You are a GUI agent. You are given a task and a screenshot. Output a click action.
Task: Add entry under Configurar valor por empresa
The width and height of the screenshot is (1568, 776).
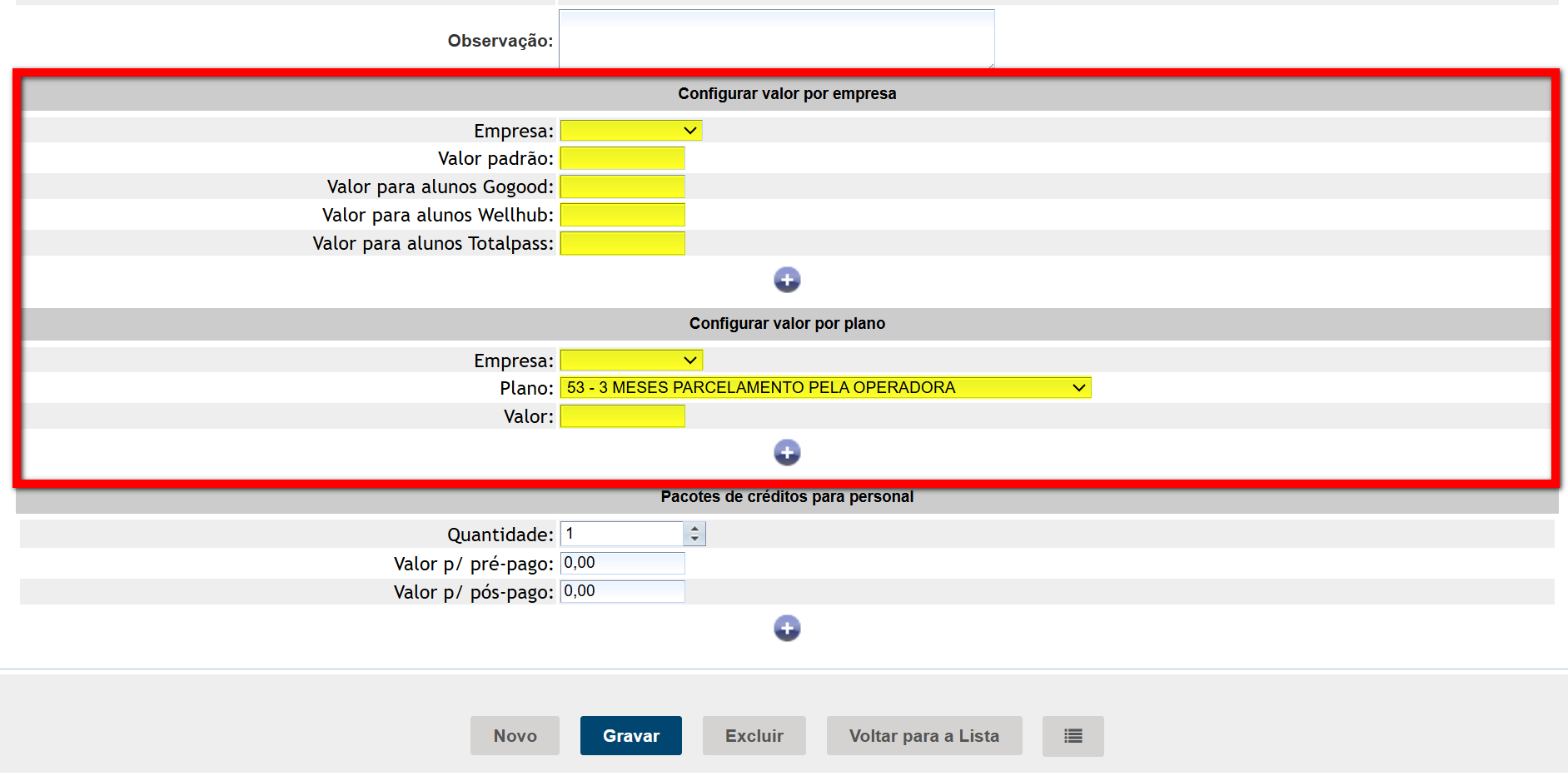pos(787,280)
